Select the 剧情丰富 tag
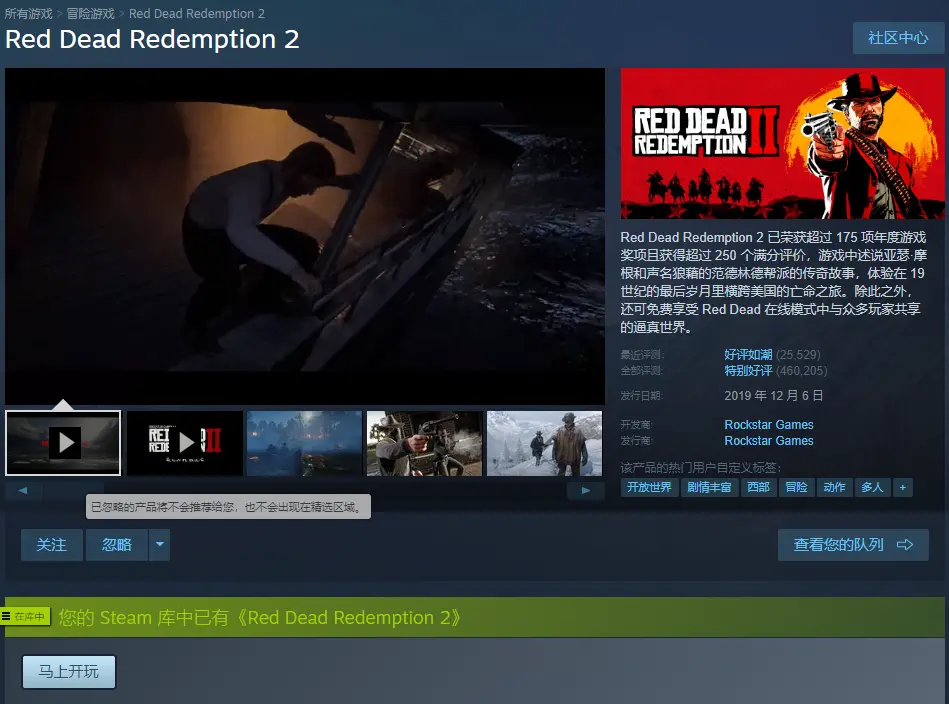Viewport: 949px width, 704px height. (x=709, y=487)
